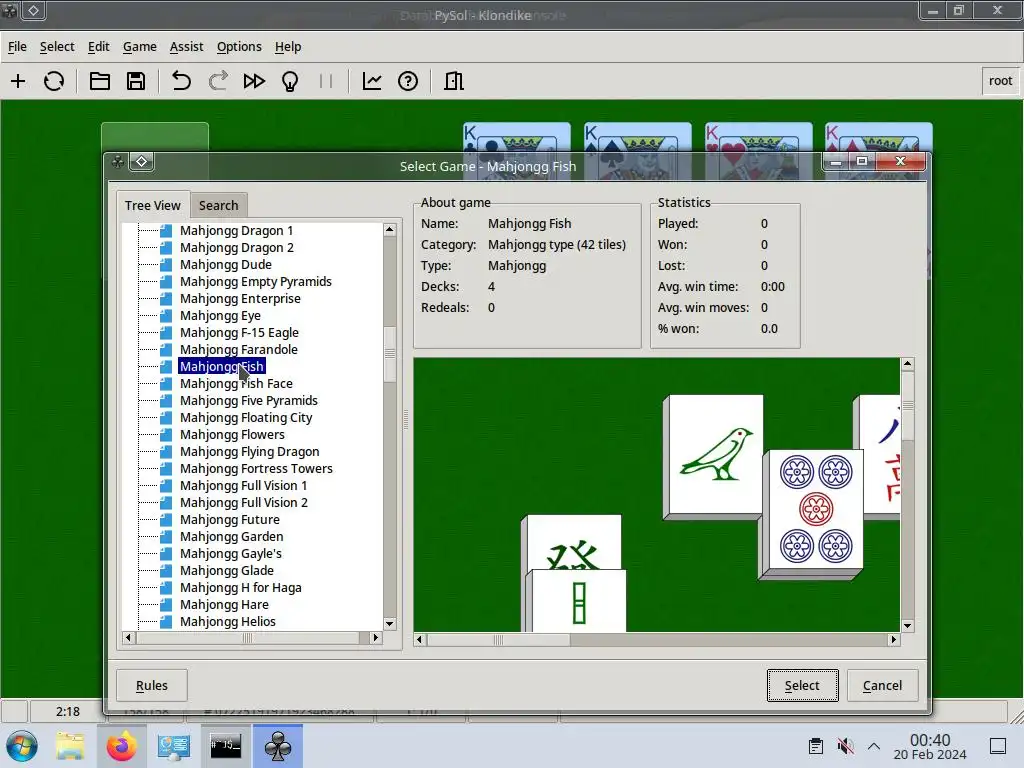Screen dimensions: 1024x768
Task: Click the bird tile in preview
Action: [x=713, y=456]
